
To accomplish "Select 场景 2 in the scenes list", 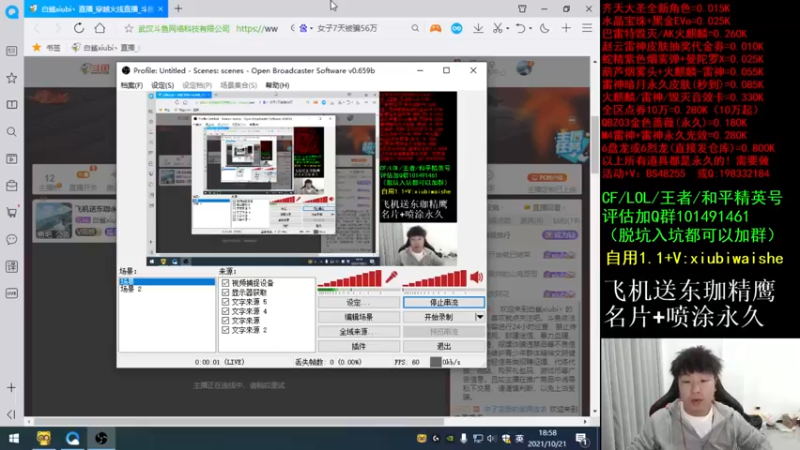I will (x=131, y=289).
